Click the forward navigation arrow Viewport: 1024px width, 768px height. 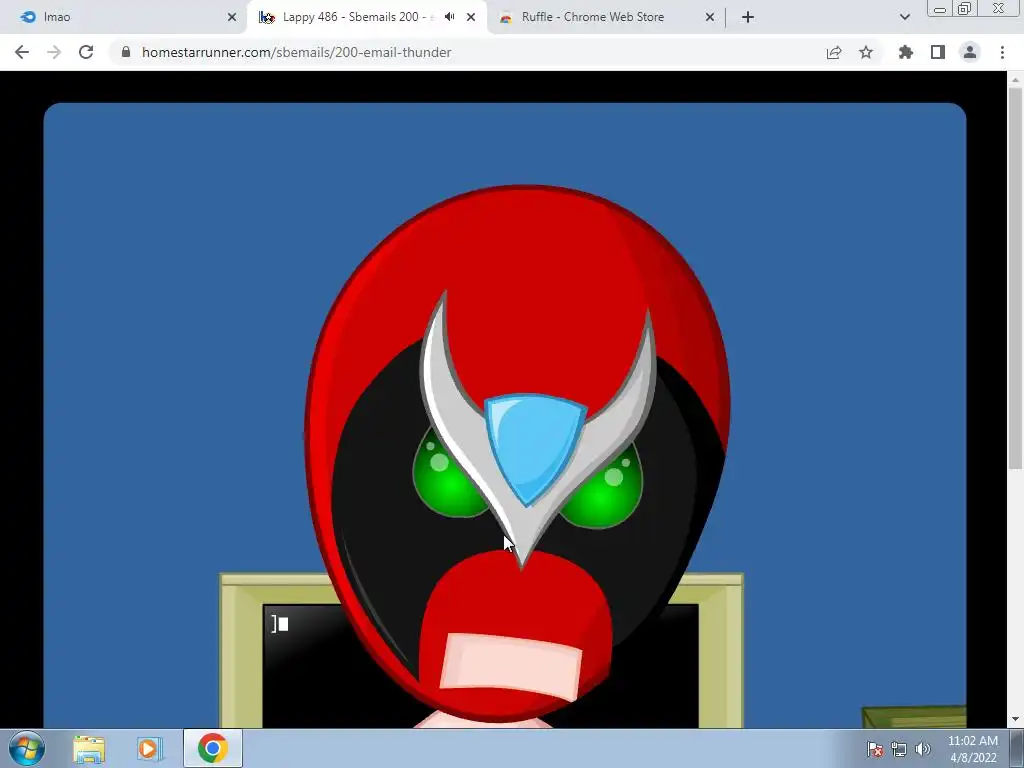point(54,52)
